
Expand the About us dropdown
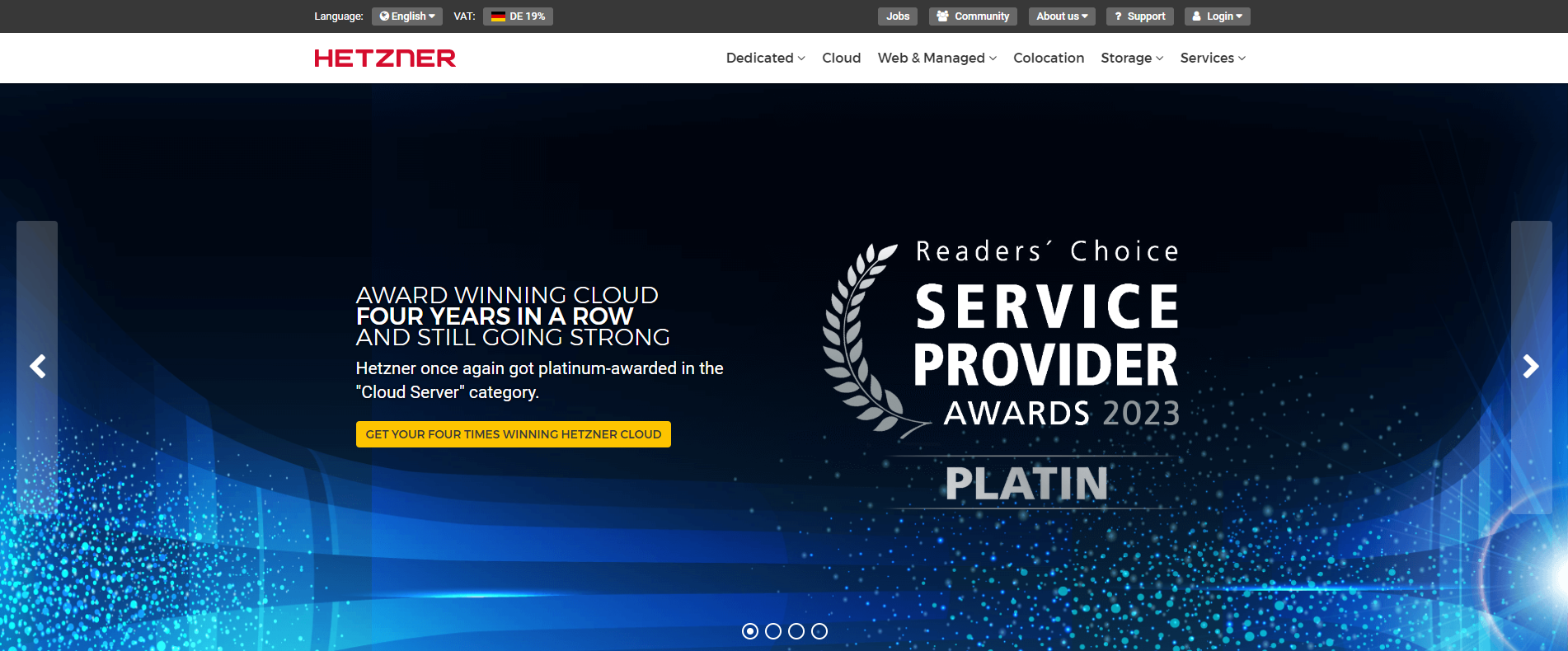pyautogui.click(x=1062, y=16)
